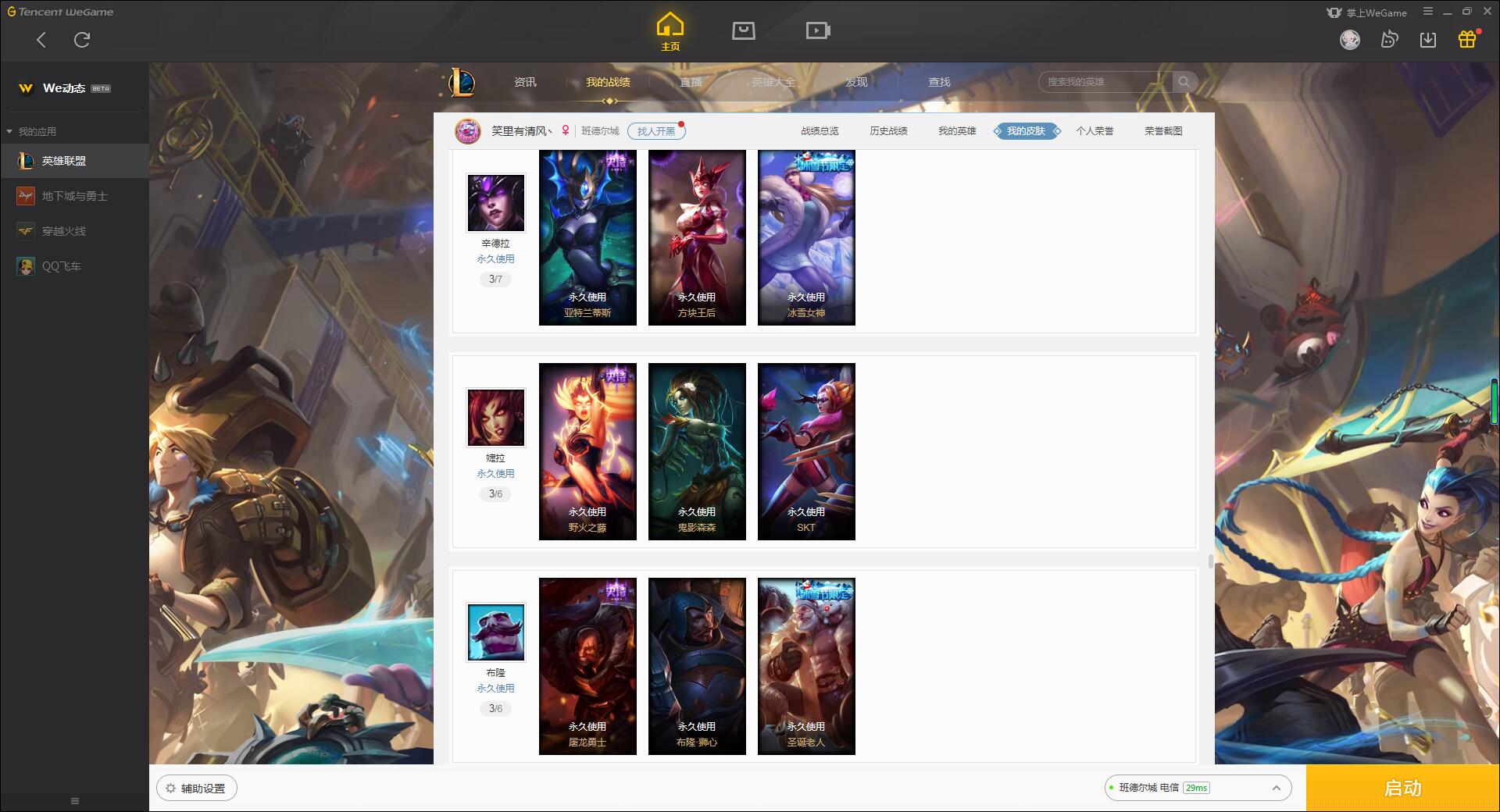
Task: Click the 找人开黑 button
Action: tap(656, 131)
